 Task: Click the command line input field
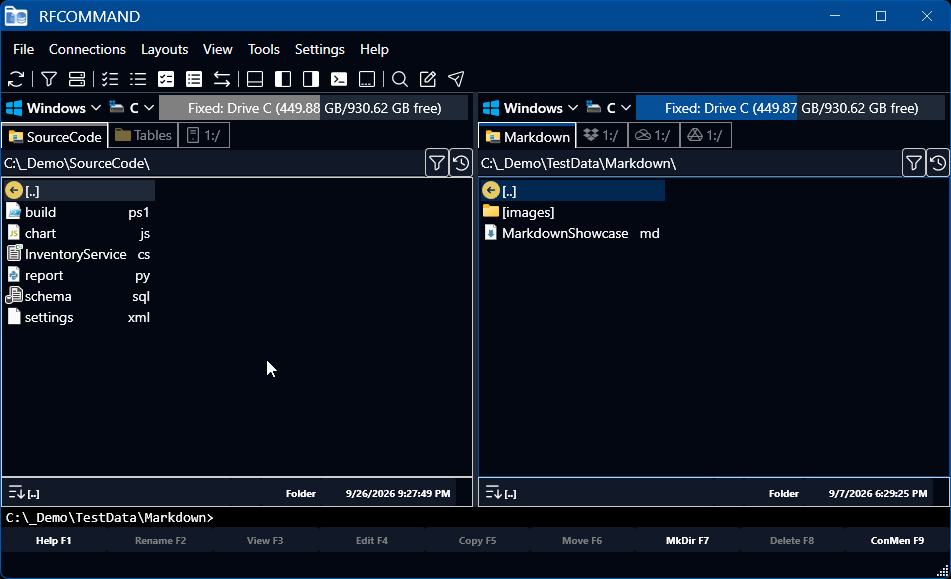point(476,517)
